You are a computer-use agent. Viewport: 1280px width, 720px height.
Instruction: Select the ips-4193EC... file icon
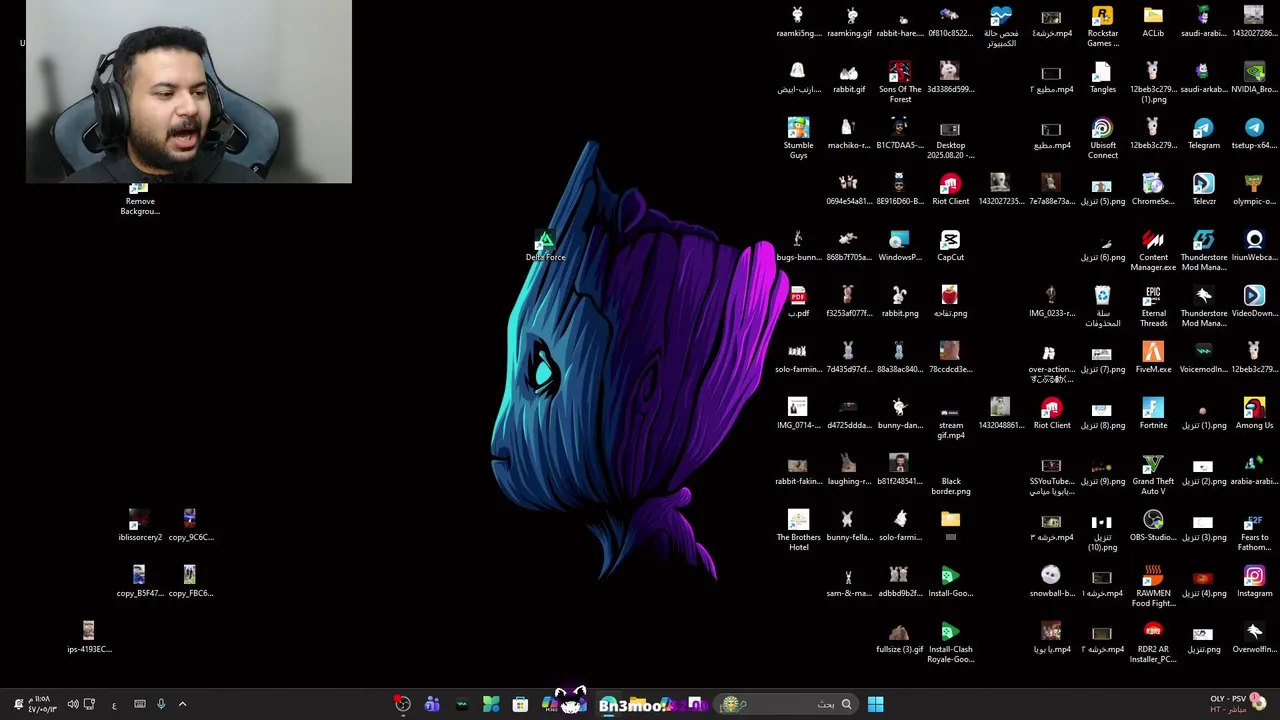pos(89,638)
